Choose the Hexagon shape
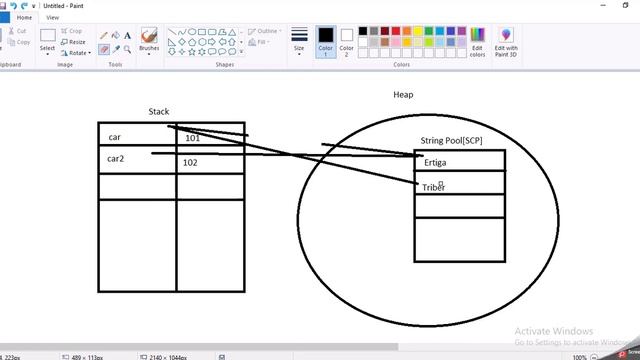 pos(202,42)
